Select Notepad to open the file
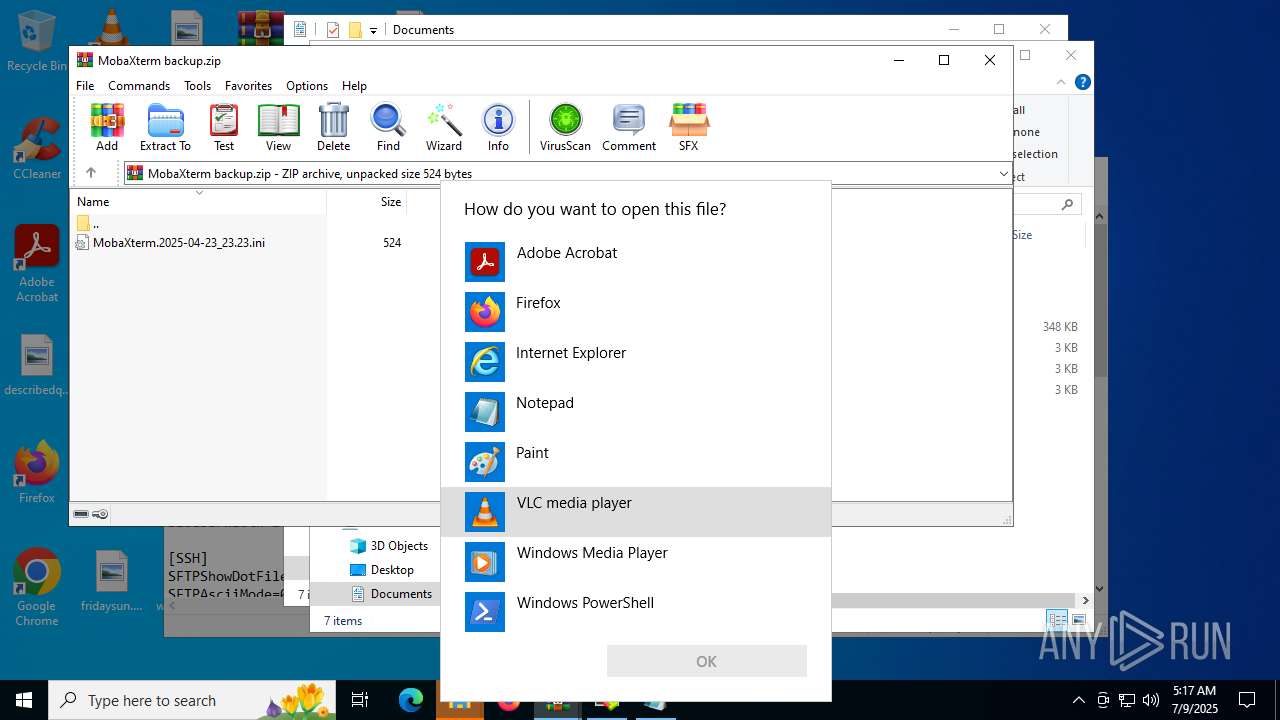 [x=636, y=412]
